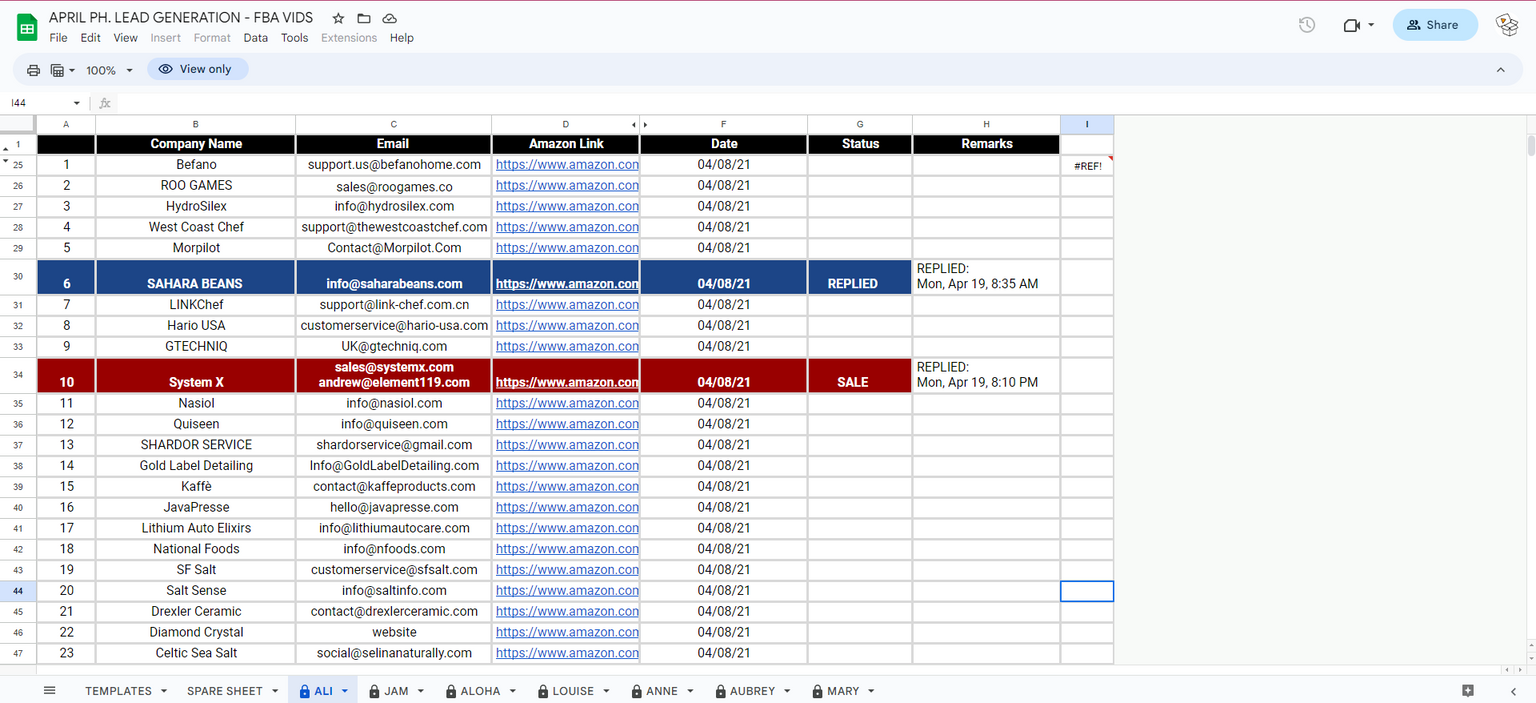Open the File menu
Screen dimensions: 1536x703
click(x=59, y=38)
